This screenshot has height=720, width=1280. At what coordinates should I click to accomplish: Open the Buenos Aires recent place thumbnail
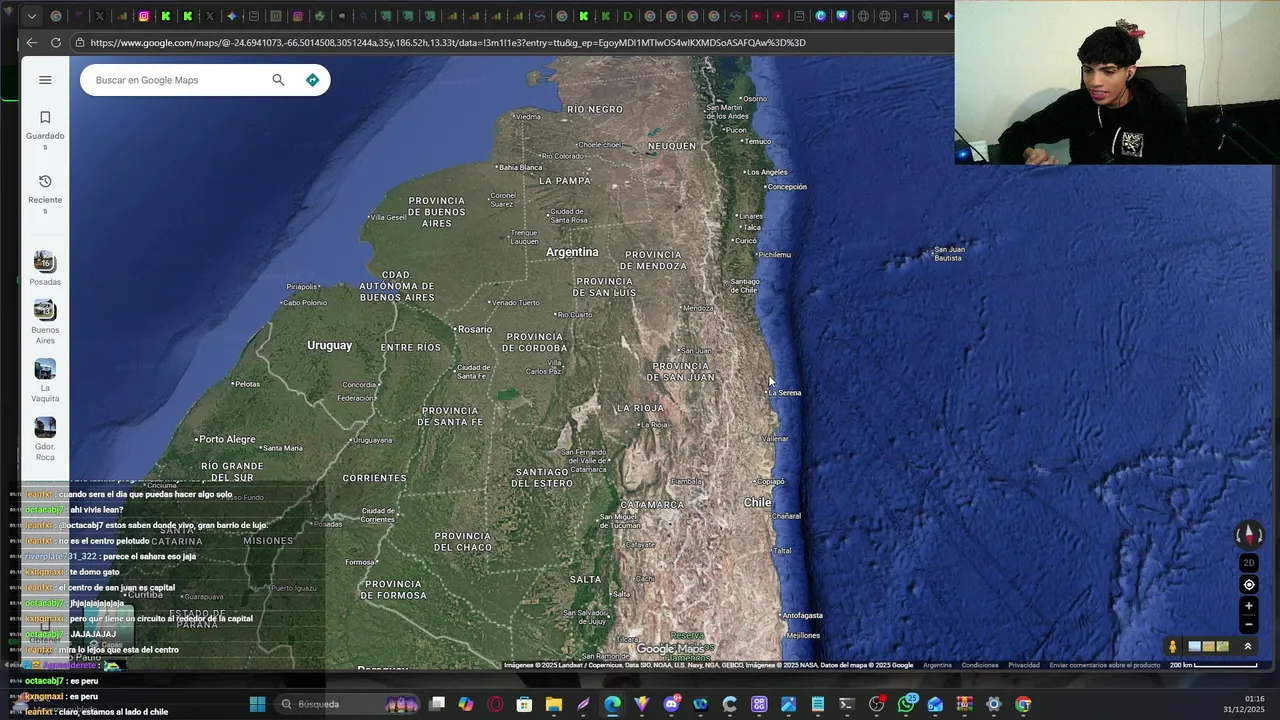tap(45, 310)
